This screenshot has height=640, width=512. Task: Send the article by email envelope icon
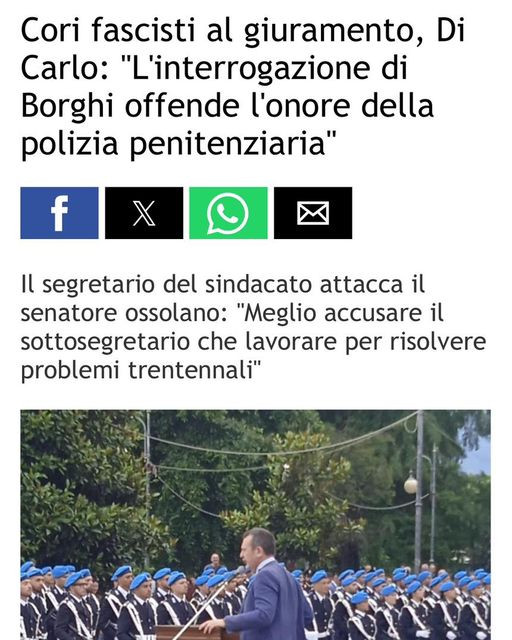tap(313, 213)
